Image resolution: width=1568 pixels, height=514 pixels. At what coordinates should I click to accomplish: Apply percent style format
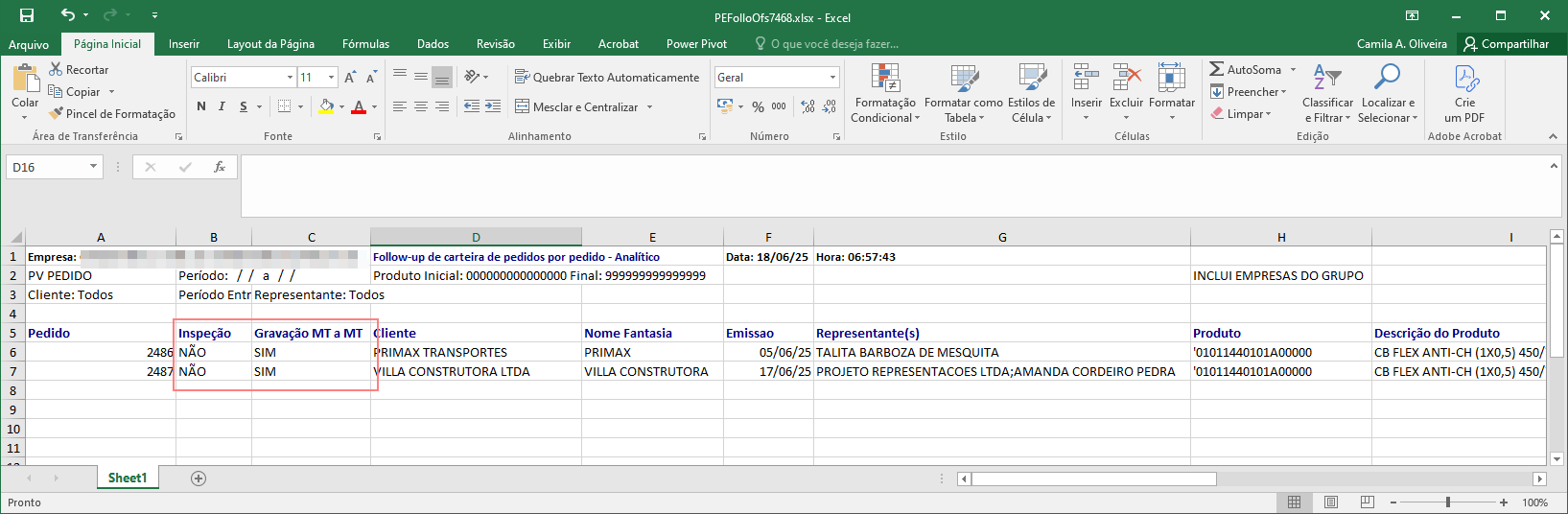click(758, 106)
